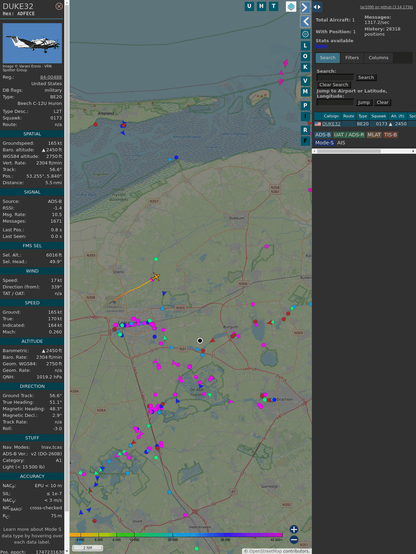Select the DUKE32 aircraft marker on map
416x554 pixels.
pos(156,277)
